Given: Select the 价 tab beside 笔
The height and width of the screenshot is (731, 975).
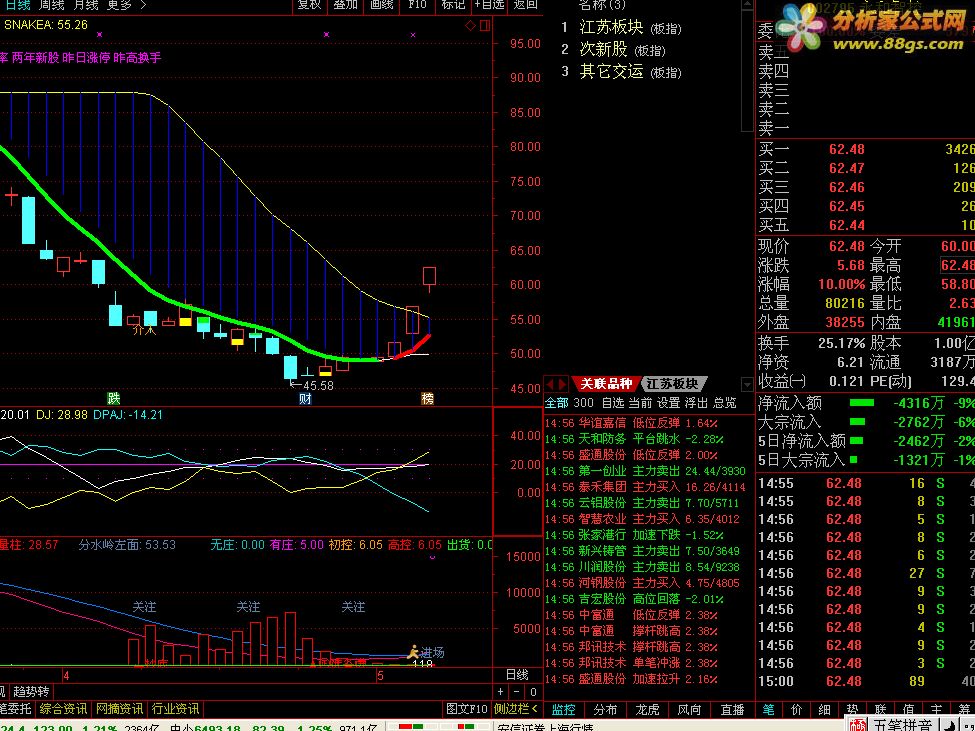Looking at the screenshot, I should coord(797,709).
